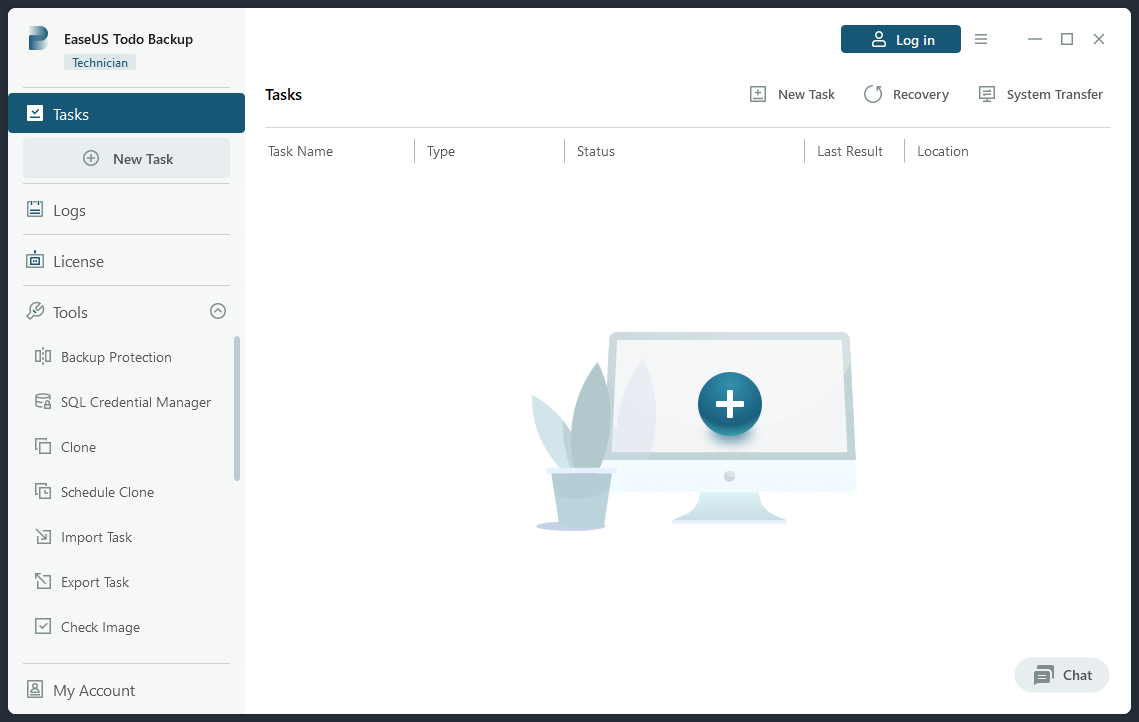This screenshot has width=1139, height=722.
Task: Switch to the Logs section
Action: pos(69,210)
